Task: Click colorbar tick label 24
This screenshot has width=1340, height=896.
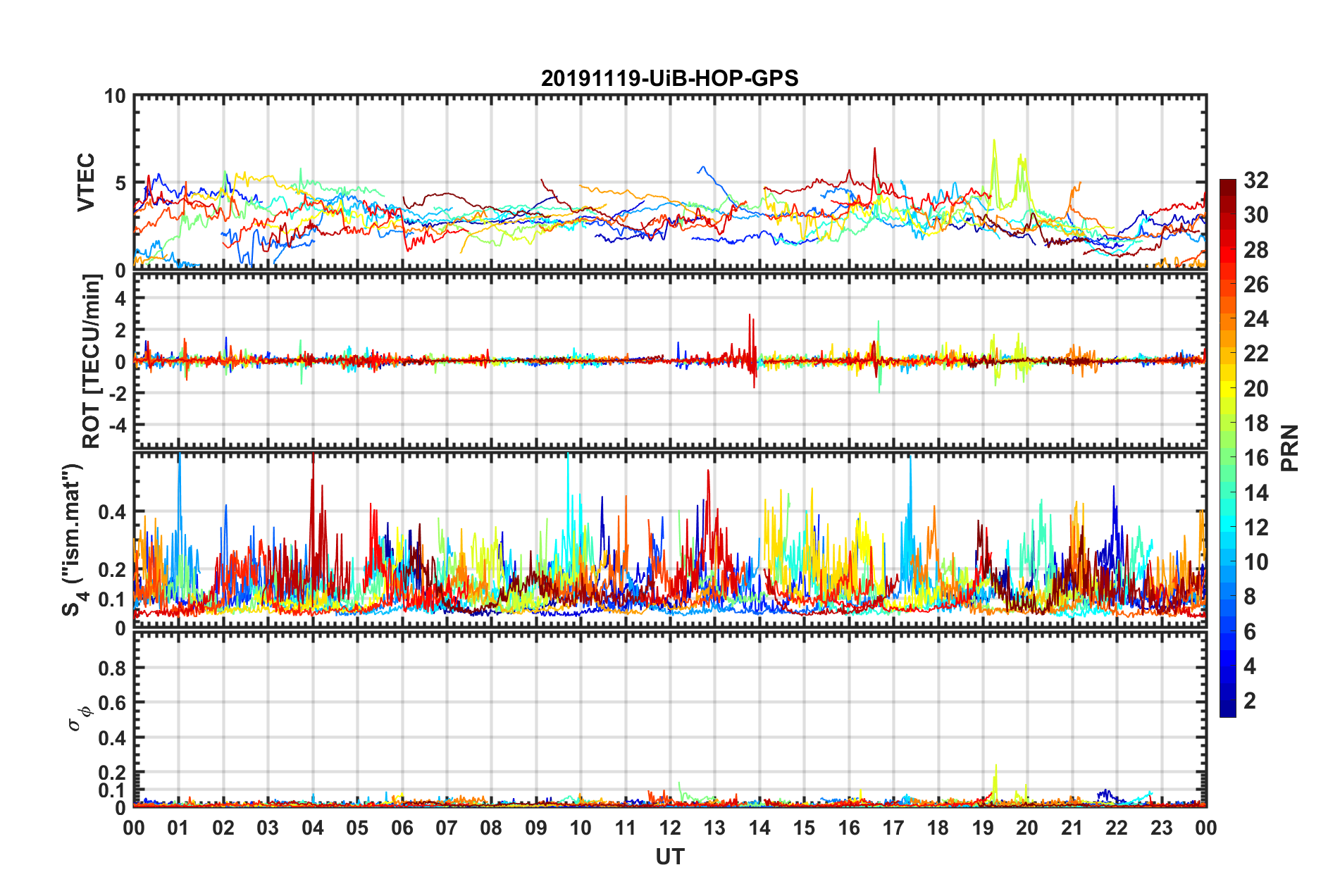Action: click(1255, 318)
